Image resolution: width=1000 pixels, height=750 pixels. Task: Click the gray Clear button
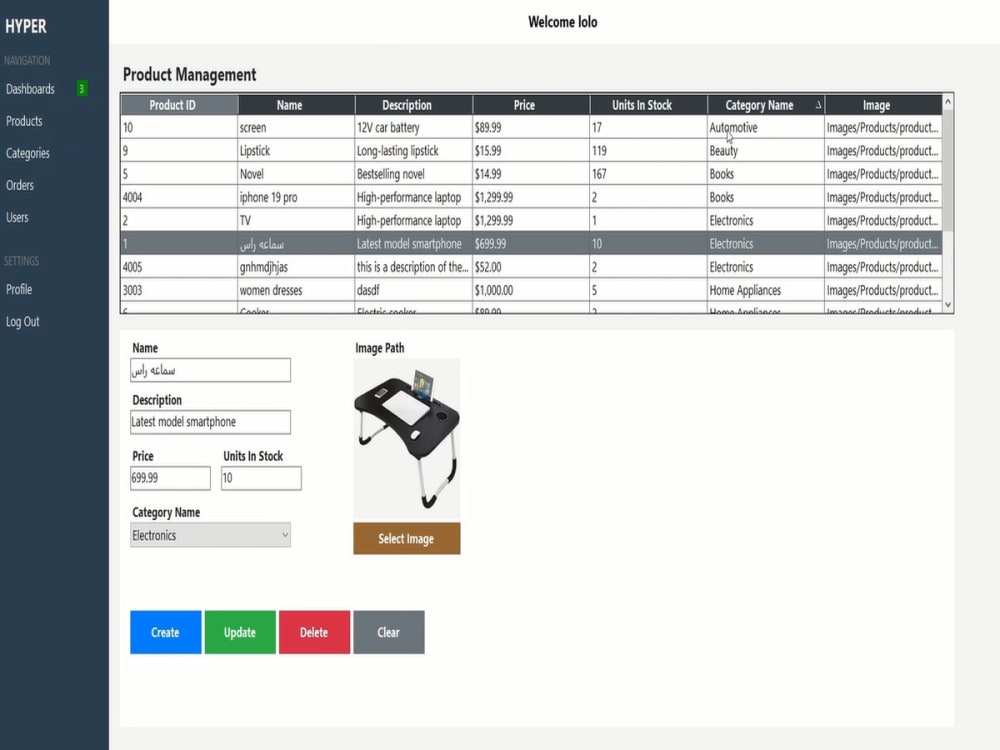389,632
